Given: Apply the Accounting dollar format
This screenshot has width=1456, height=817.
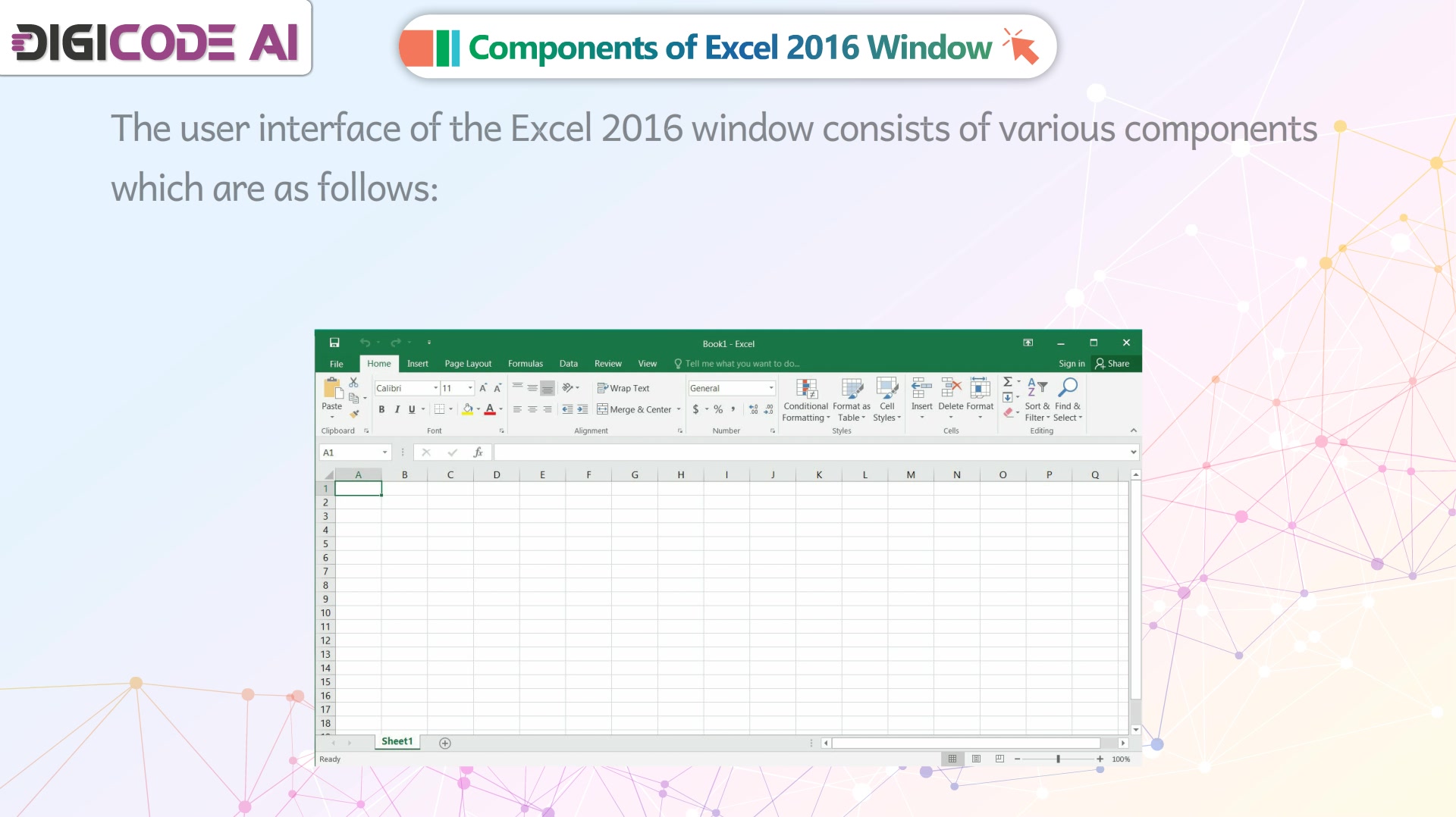Looking at the screenshot, I should [695, 409].
